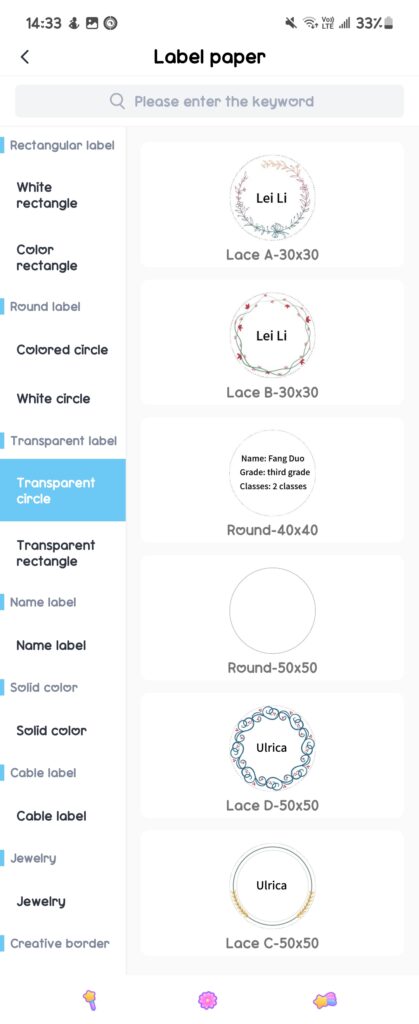Viewport: 419px width, 1024px height.
Task: Select the Round-40x40 label paper
Action: (272, 481)
